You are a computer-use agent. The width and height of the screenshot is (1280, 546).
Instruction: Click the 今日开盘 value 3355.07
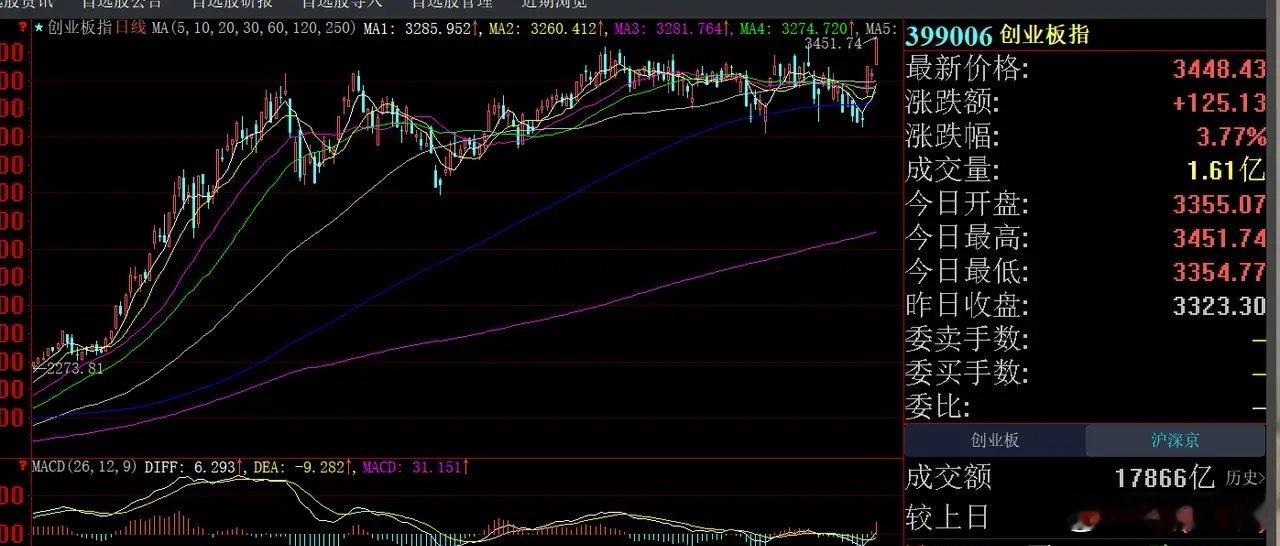tap(1219, 205)
